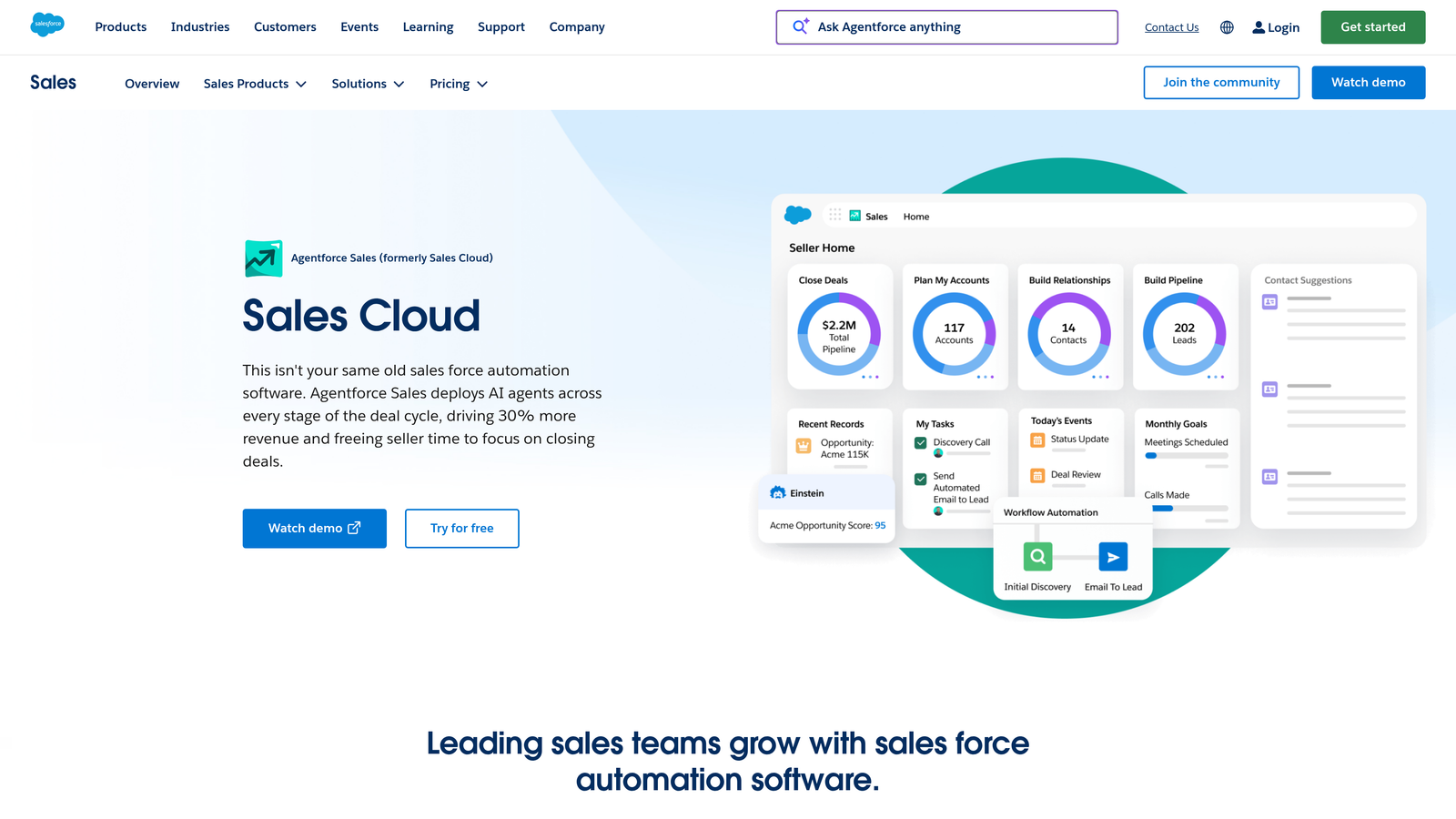Screen dimensions: 1456x819
Task: Click the Email To Lead arrow icon
Action: (x=1113, y=556)
